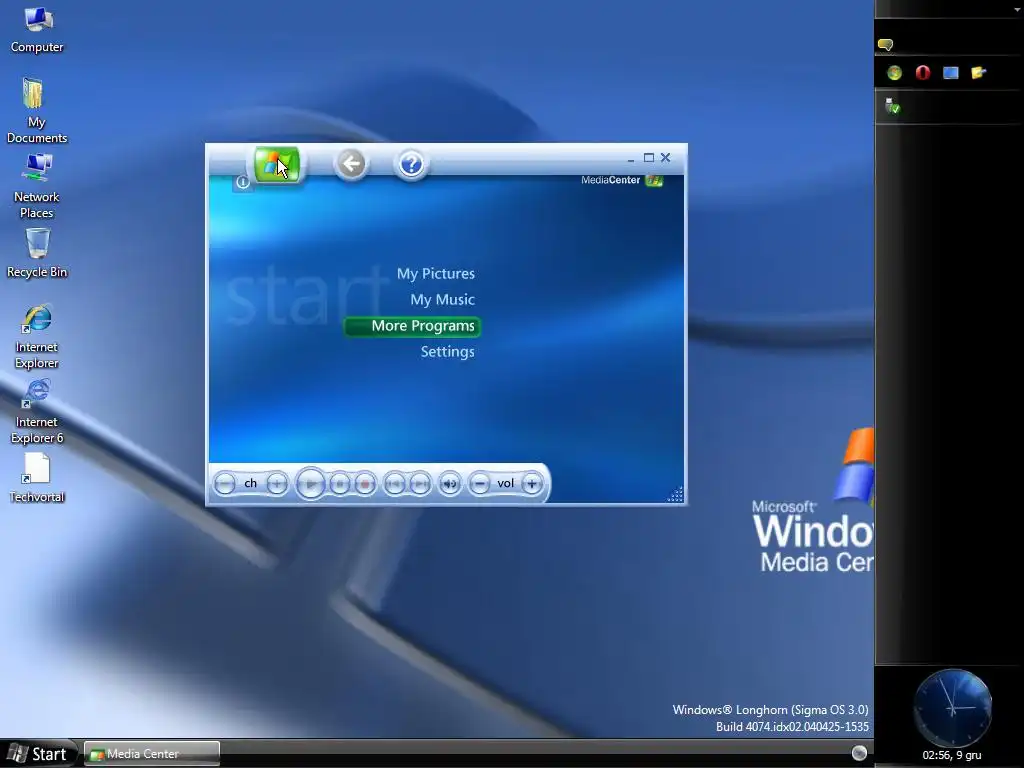Open Media Center help question mark
Image resolution: width=1024 pixels, height=768 pixels.
pyautogui.click(x=411, y=163)
